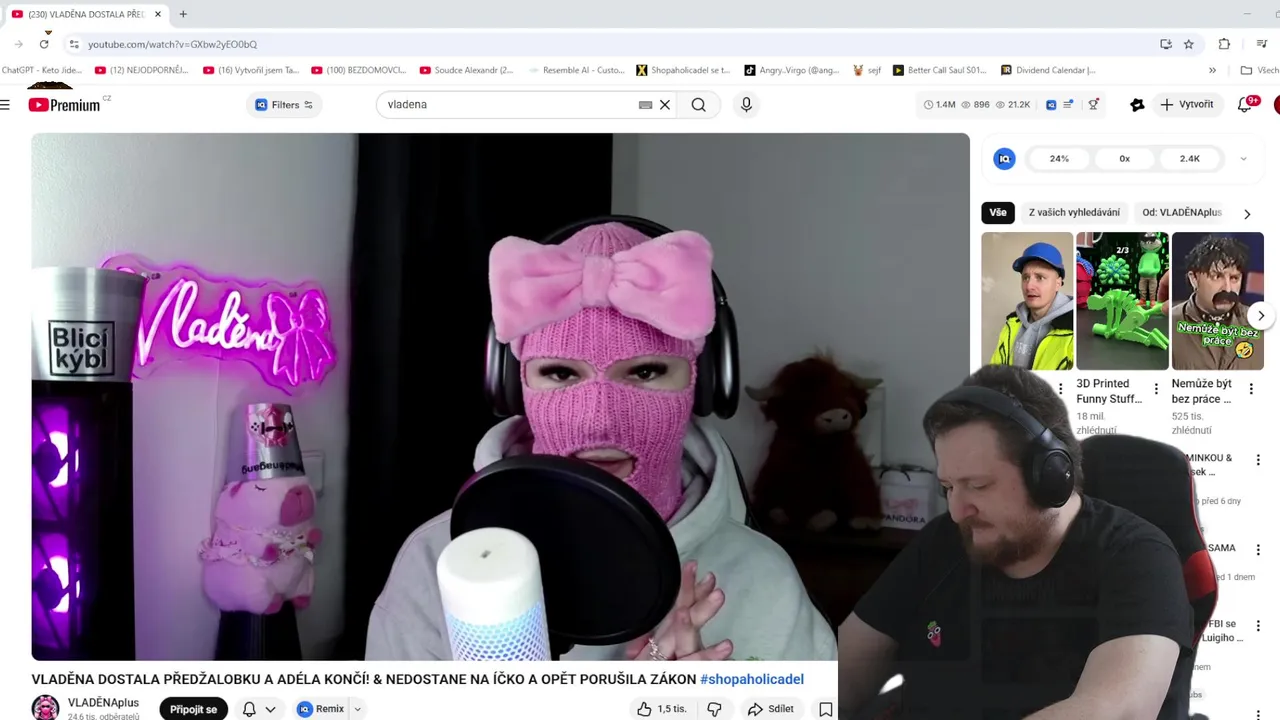Open the Chrome extensions puzzle icon

tap(1224, 44)
